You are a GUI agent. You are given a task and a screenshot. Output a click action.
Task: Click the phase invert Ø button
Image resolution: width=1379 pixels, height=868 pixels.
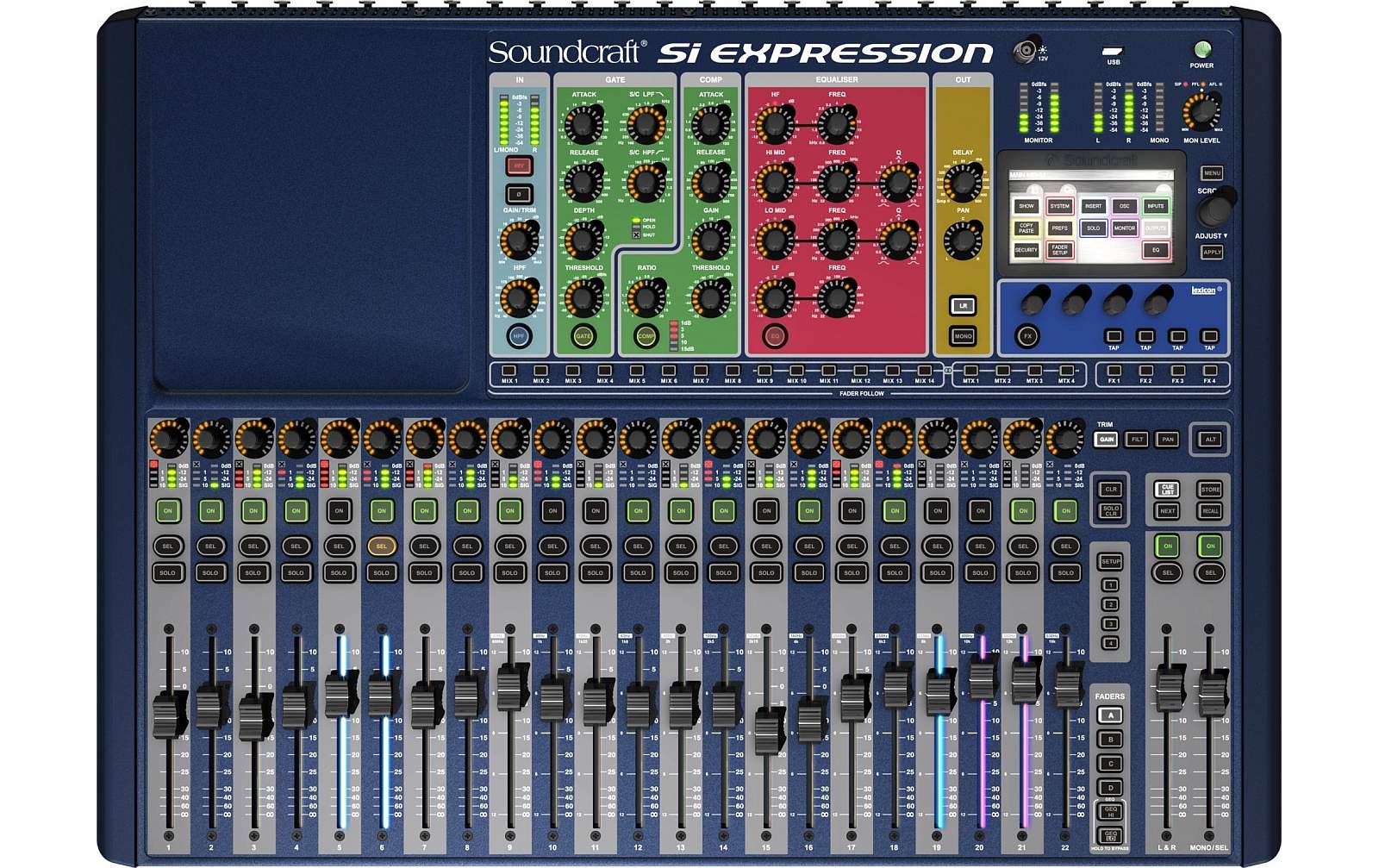(x=518, y=193)
